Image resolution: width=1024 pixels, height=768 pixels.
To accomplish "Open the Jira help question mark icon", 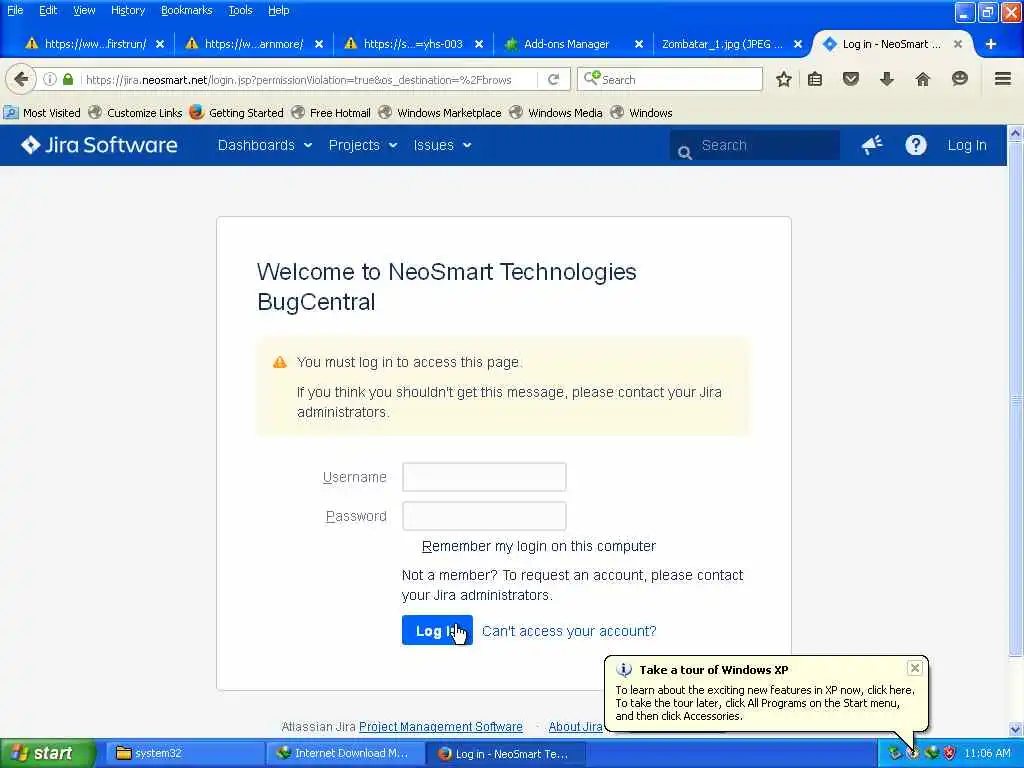I will (x=916, y=145).
